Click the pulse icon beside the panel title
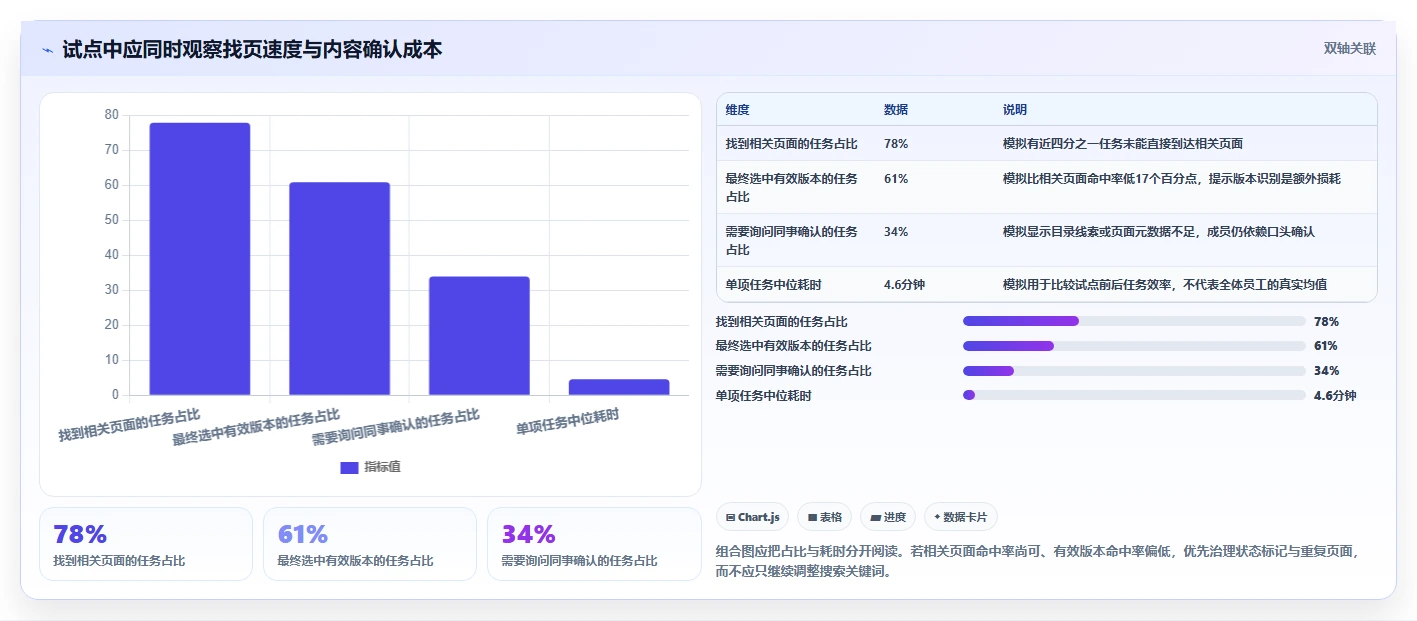 [x=47, y=50]
